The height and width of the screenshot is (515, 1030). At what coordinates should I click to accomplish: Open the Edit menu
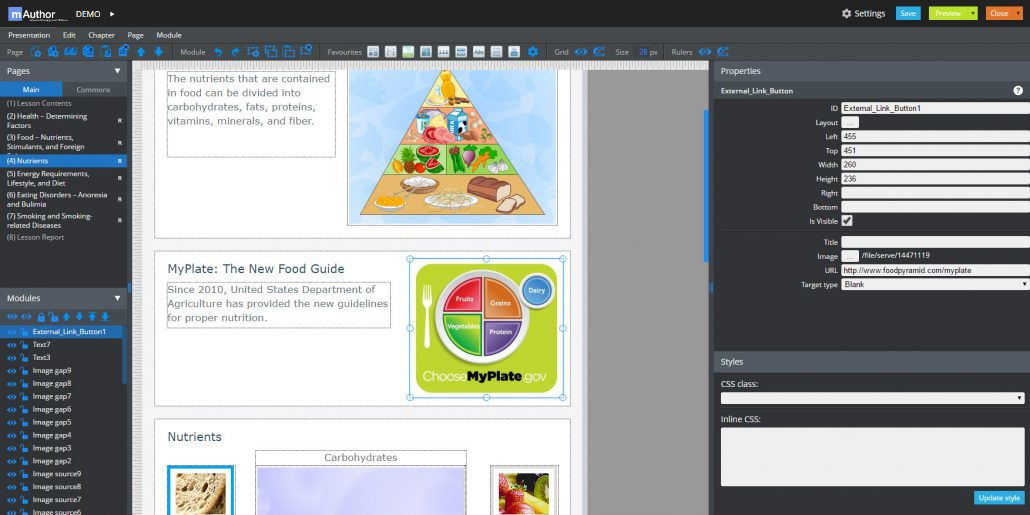(x=69, y=35)
